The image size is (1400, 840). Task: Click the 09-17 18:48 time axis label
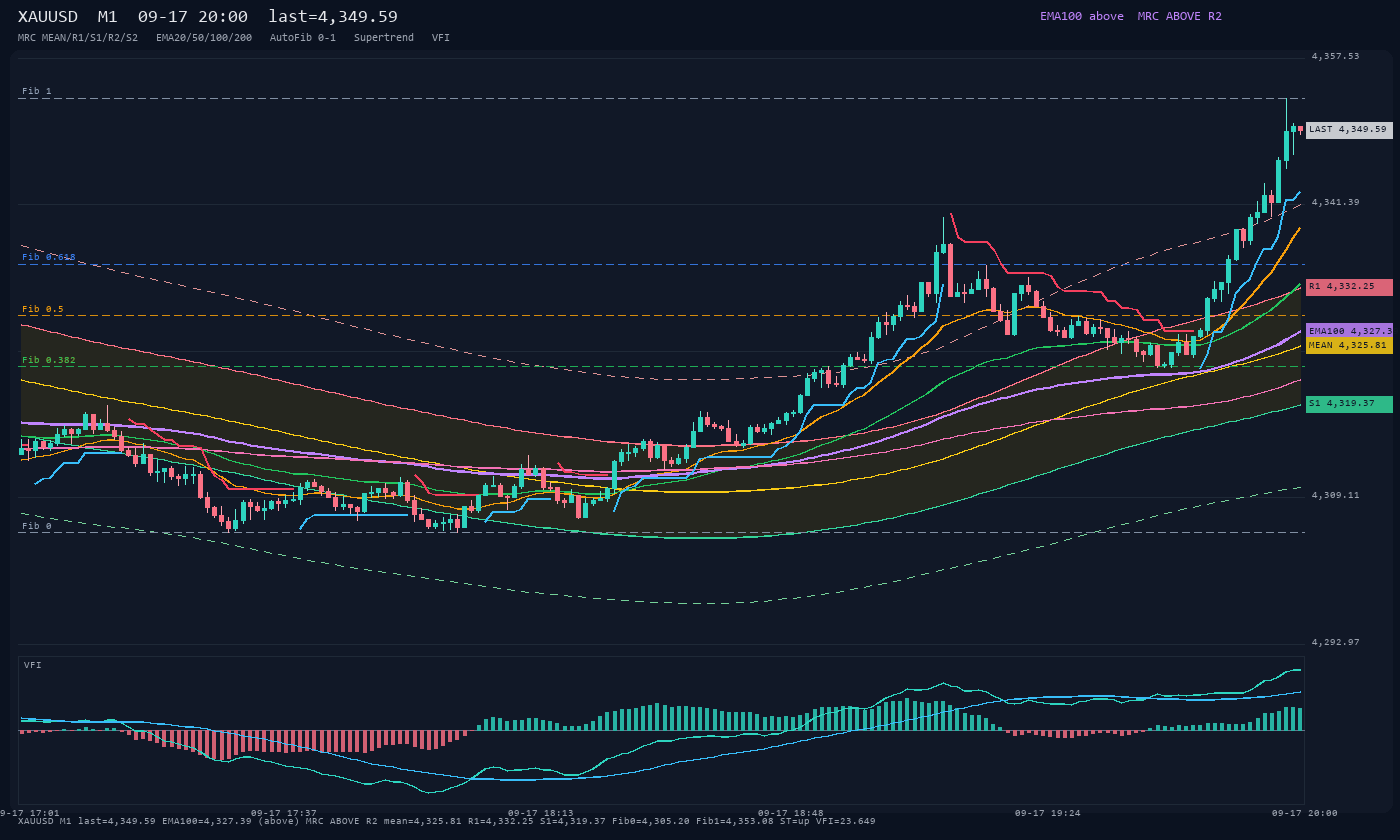[x=791, y=813]
